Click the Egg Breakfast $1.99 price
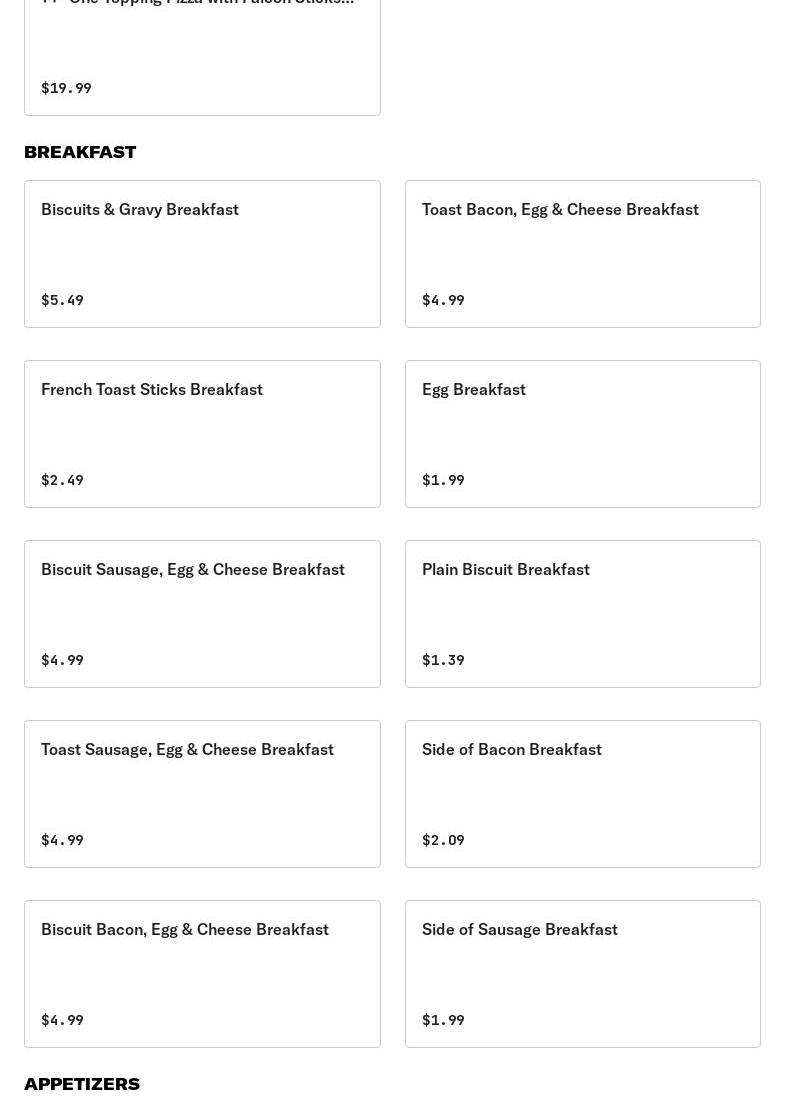The image size is (785, 1102). (443, 480)
